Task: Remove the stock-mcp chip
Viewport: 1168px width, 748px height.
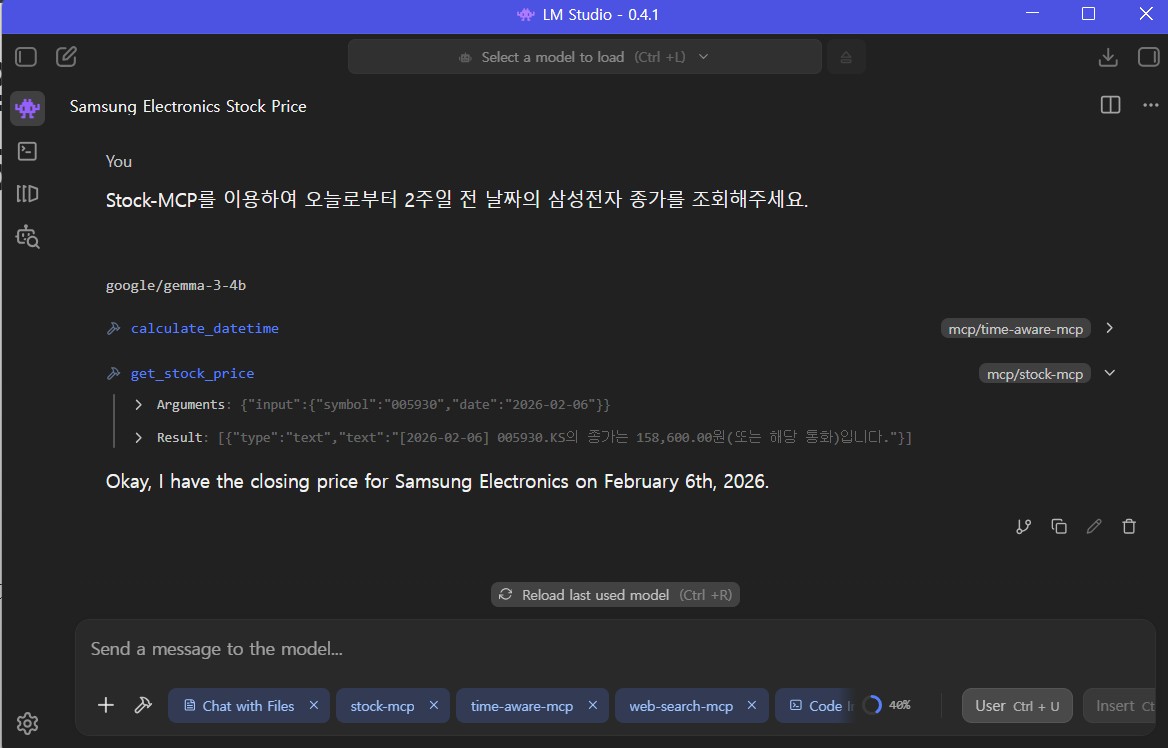Action: coord(434,705)
